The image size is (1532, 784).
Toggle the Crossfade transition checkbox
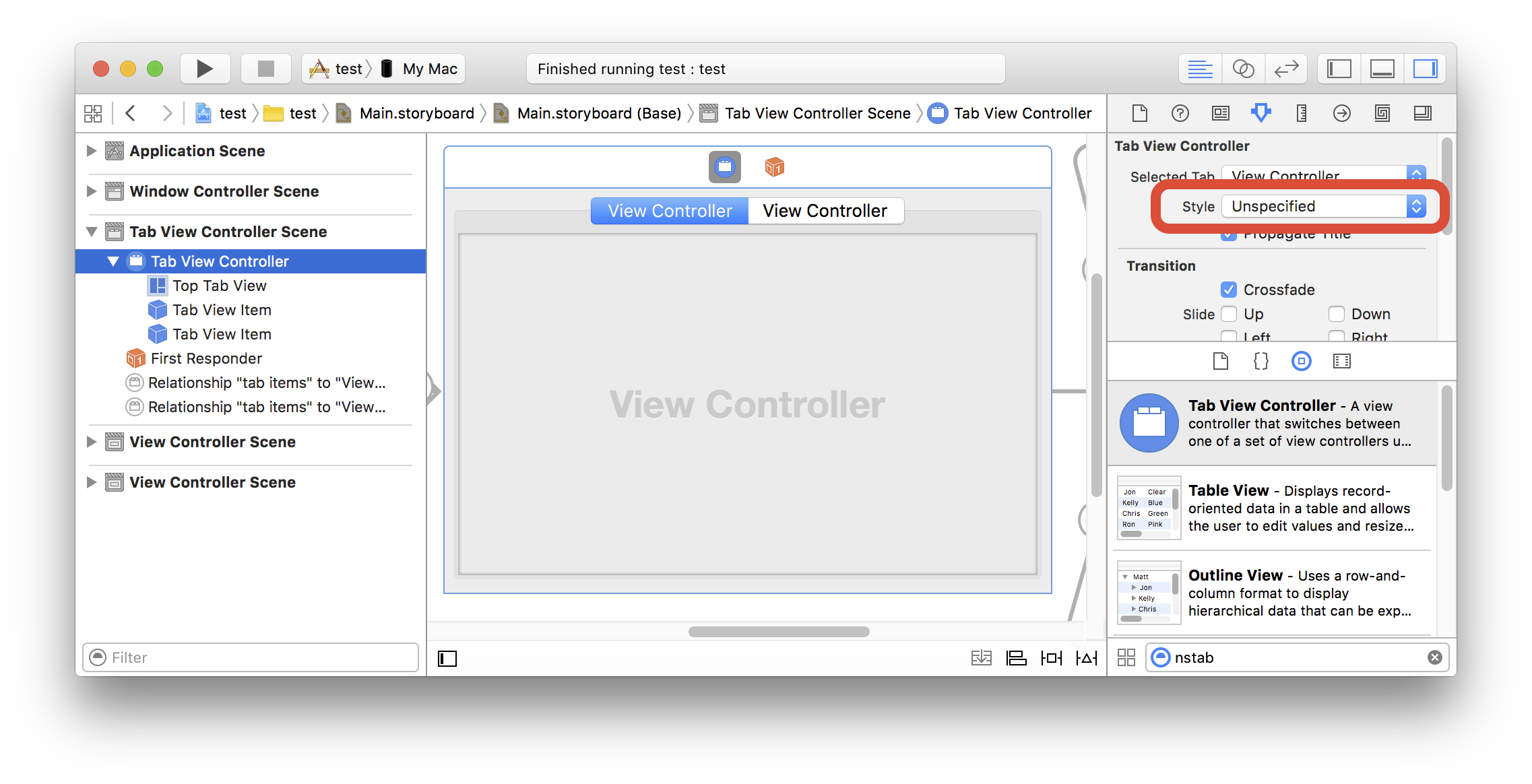(1227, 290)
